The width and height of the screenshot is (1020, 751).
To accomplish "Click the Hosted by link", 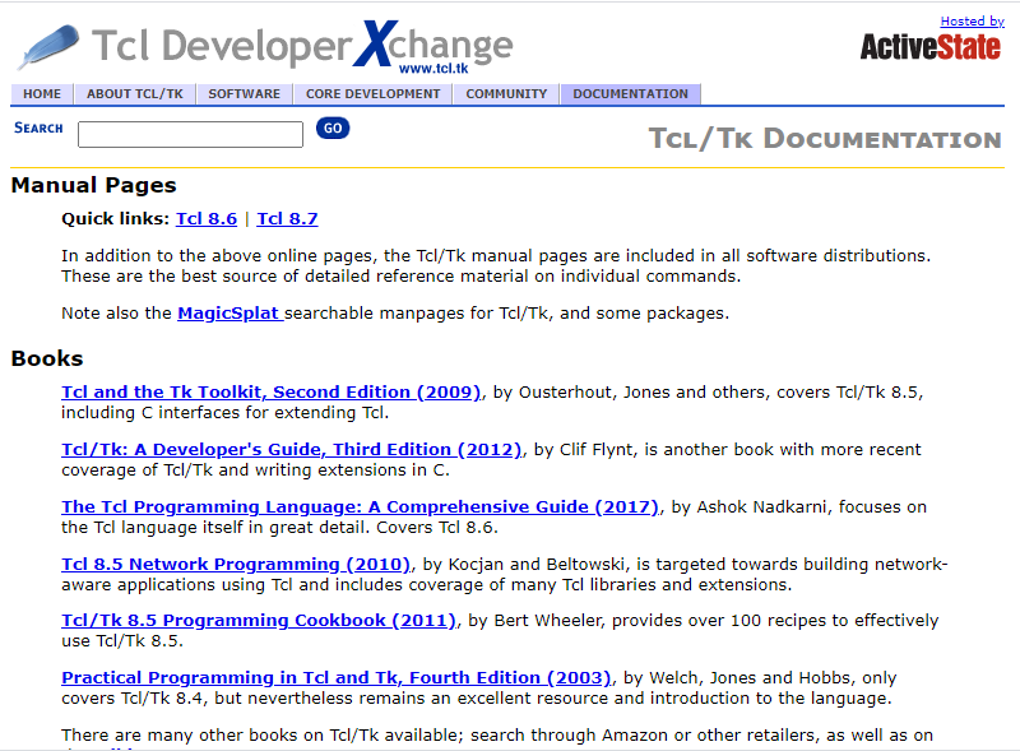I will [x=971, y=21].
